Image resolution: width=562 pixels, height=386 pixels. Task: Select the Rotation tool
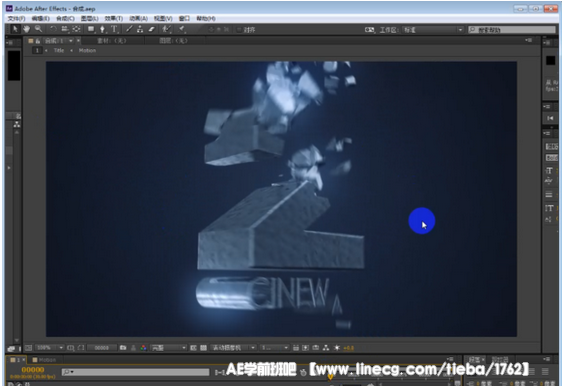coord(53,29)
